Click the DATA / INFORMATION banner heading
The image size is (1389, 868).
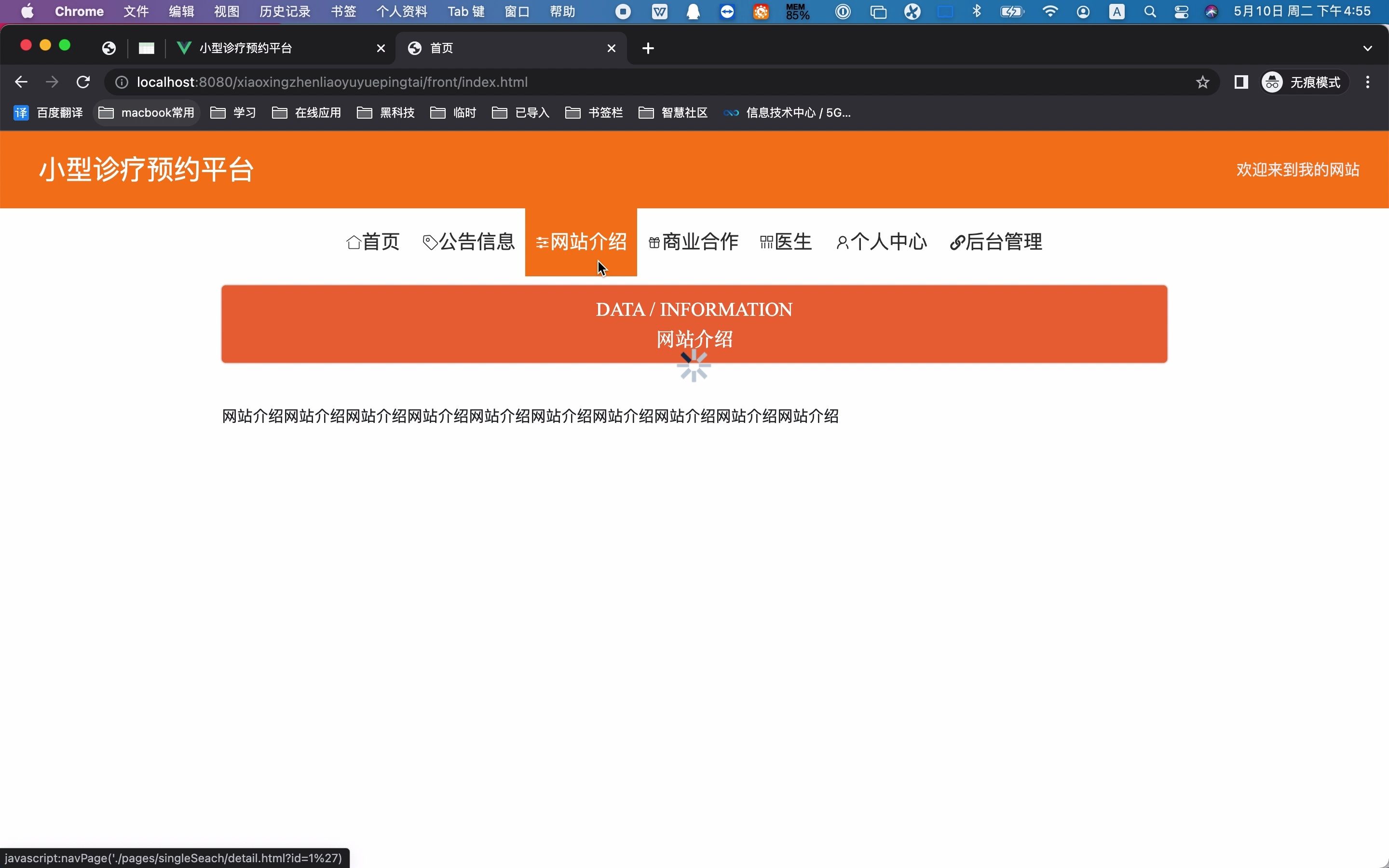point(694,310)
